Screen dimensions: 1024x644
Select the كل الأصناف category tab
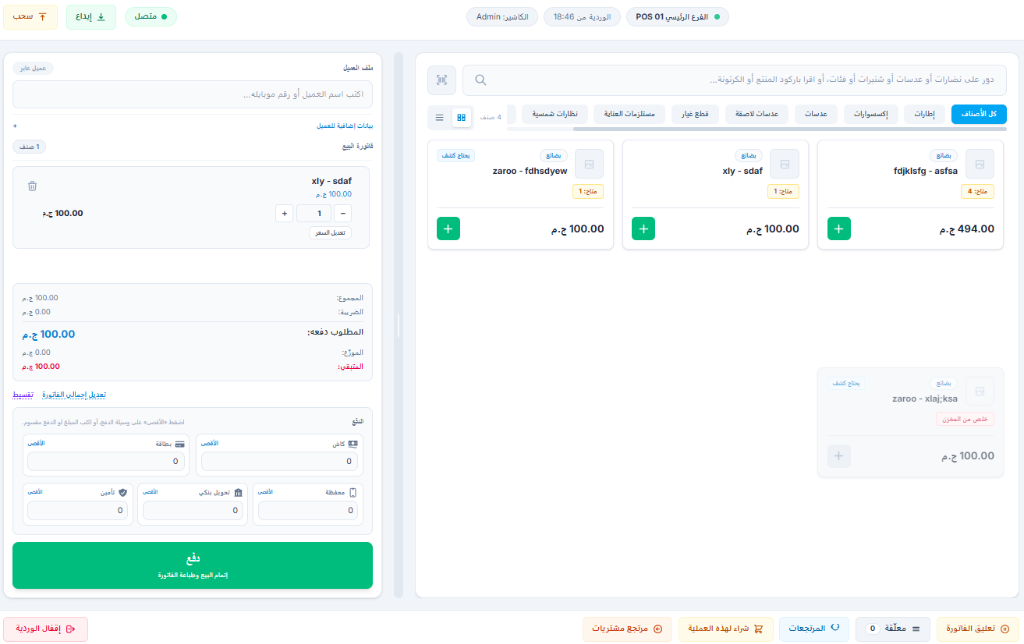(x=978, y=114)
